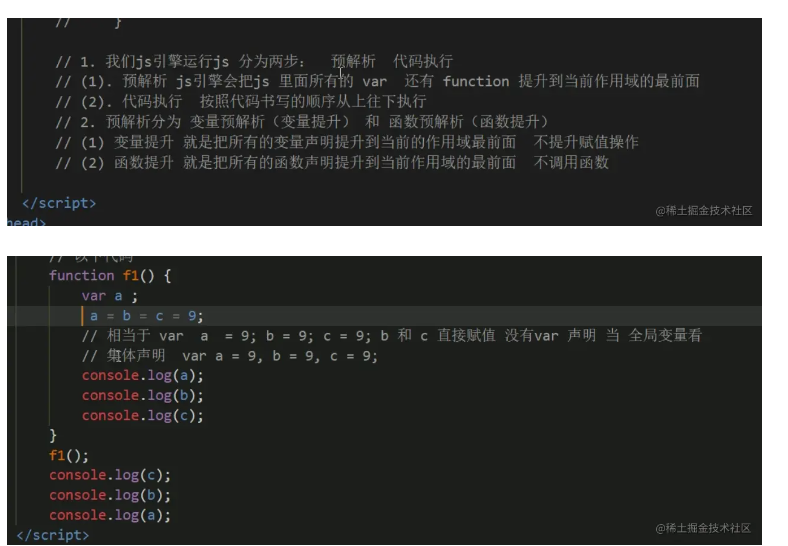Click console.log(c) after the f1() call
Screen dimensions: 788x546
110,476
